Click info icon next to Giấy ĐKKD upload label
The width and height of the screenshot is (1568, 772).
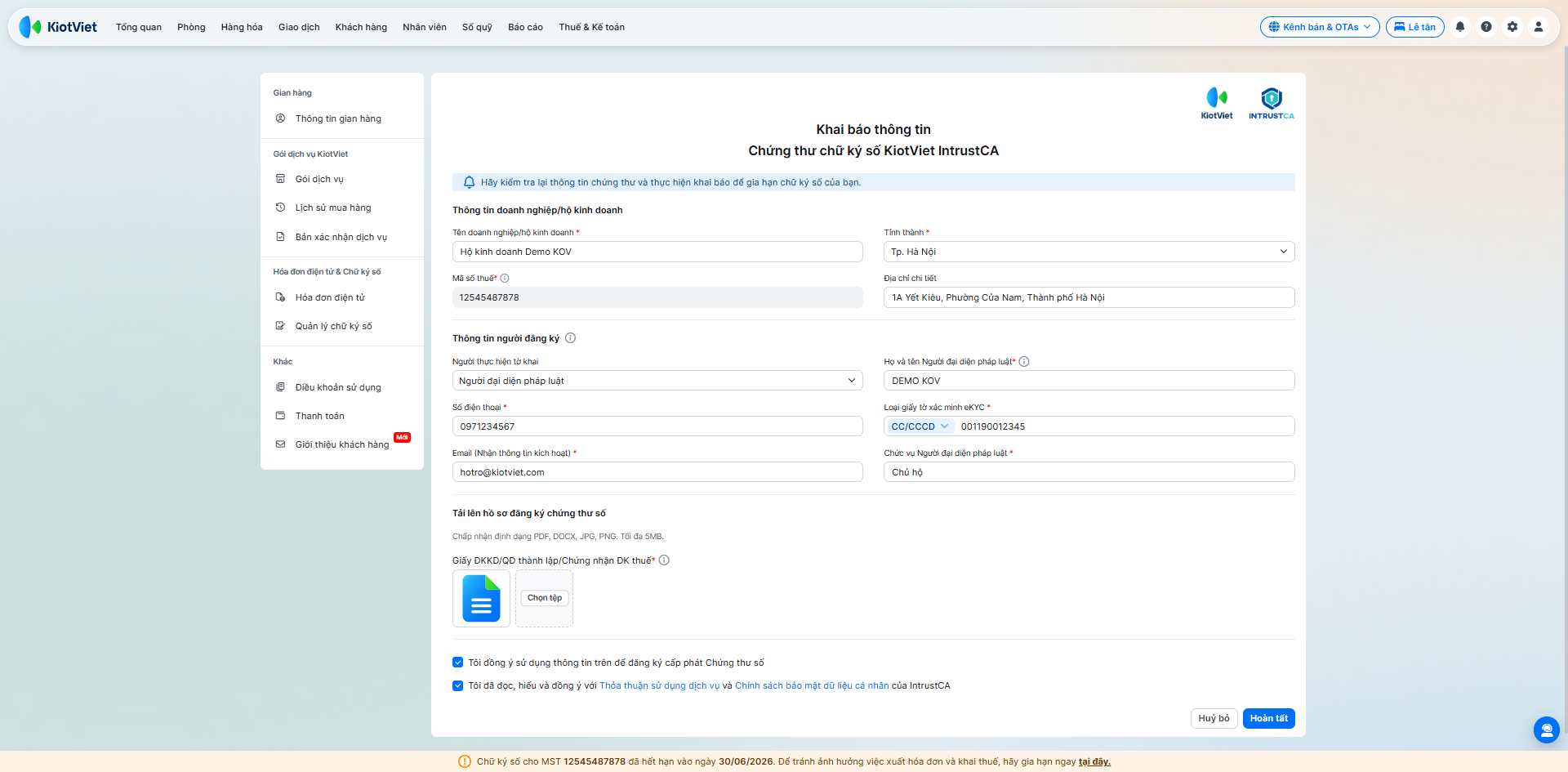(x=664, y=560)
